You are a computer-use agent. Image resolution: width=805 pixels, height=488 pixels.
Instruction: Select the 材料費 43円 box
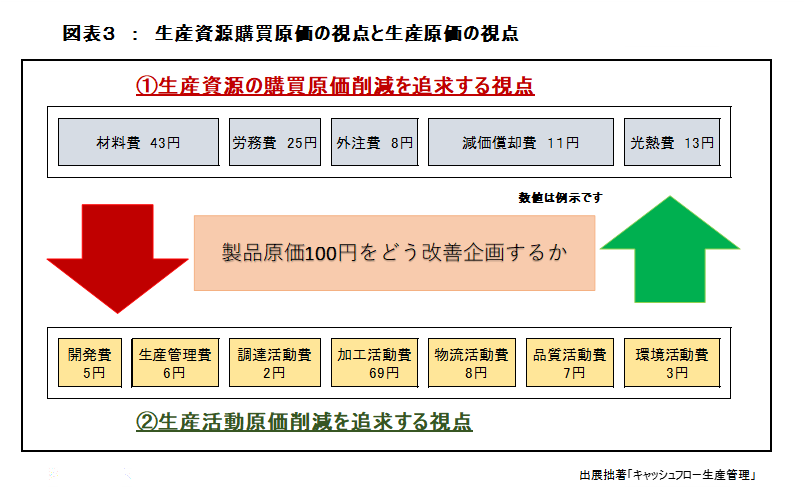(x=138, y=142)
